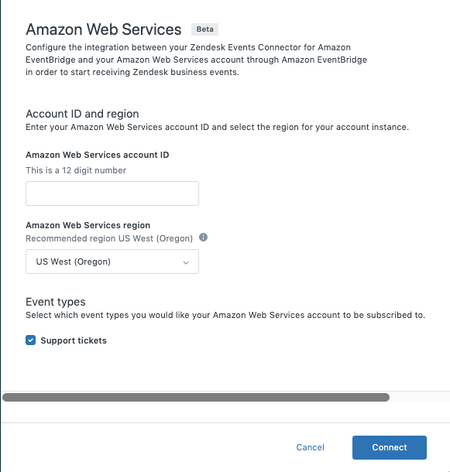
Task: Click empty scrollbar track right of thumb
Action: [419, 397]
